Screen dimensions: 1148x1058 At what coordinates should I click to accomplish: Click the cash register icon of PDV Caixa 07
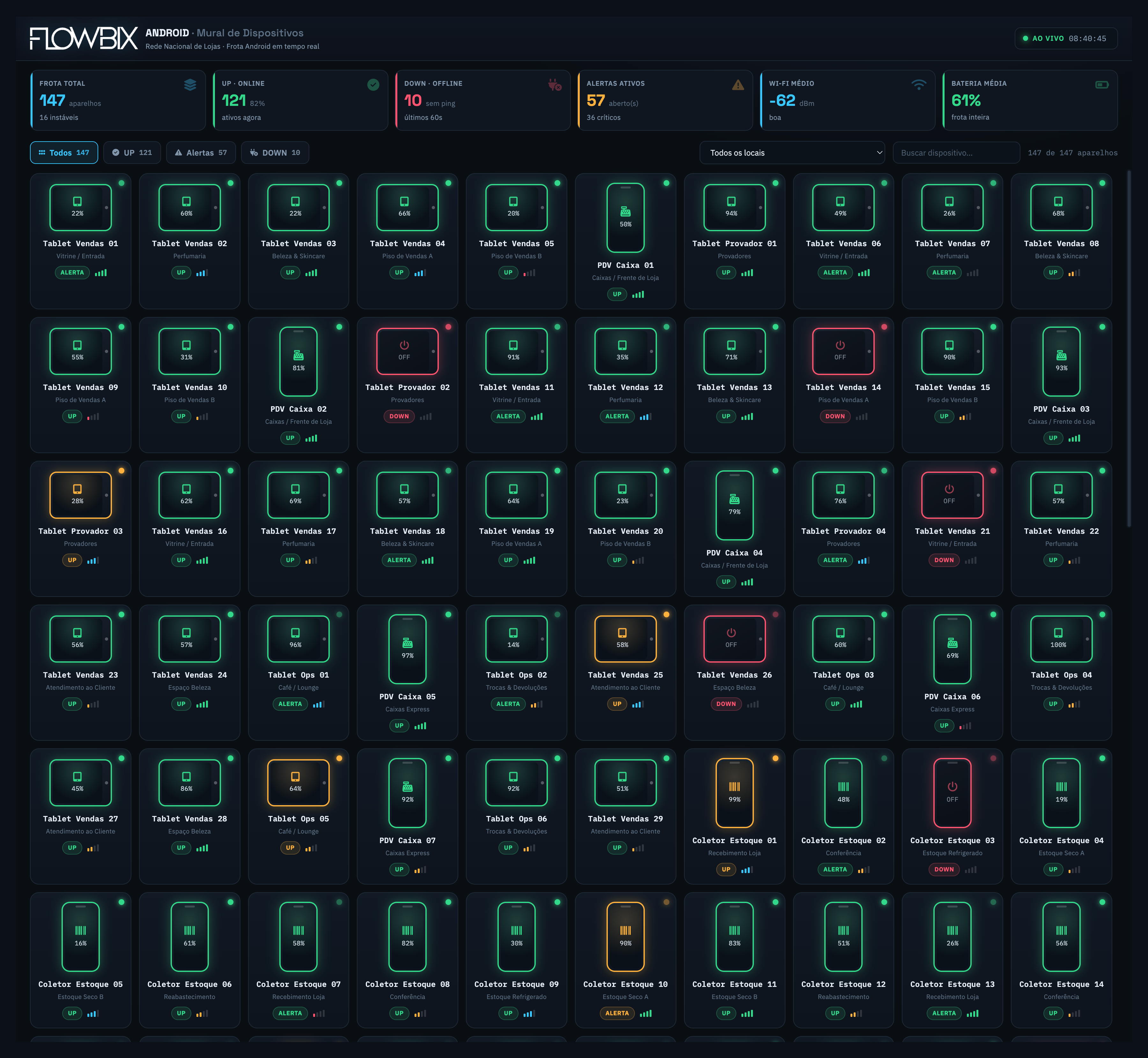pyautogui.click(x=408, y=787)
